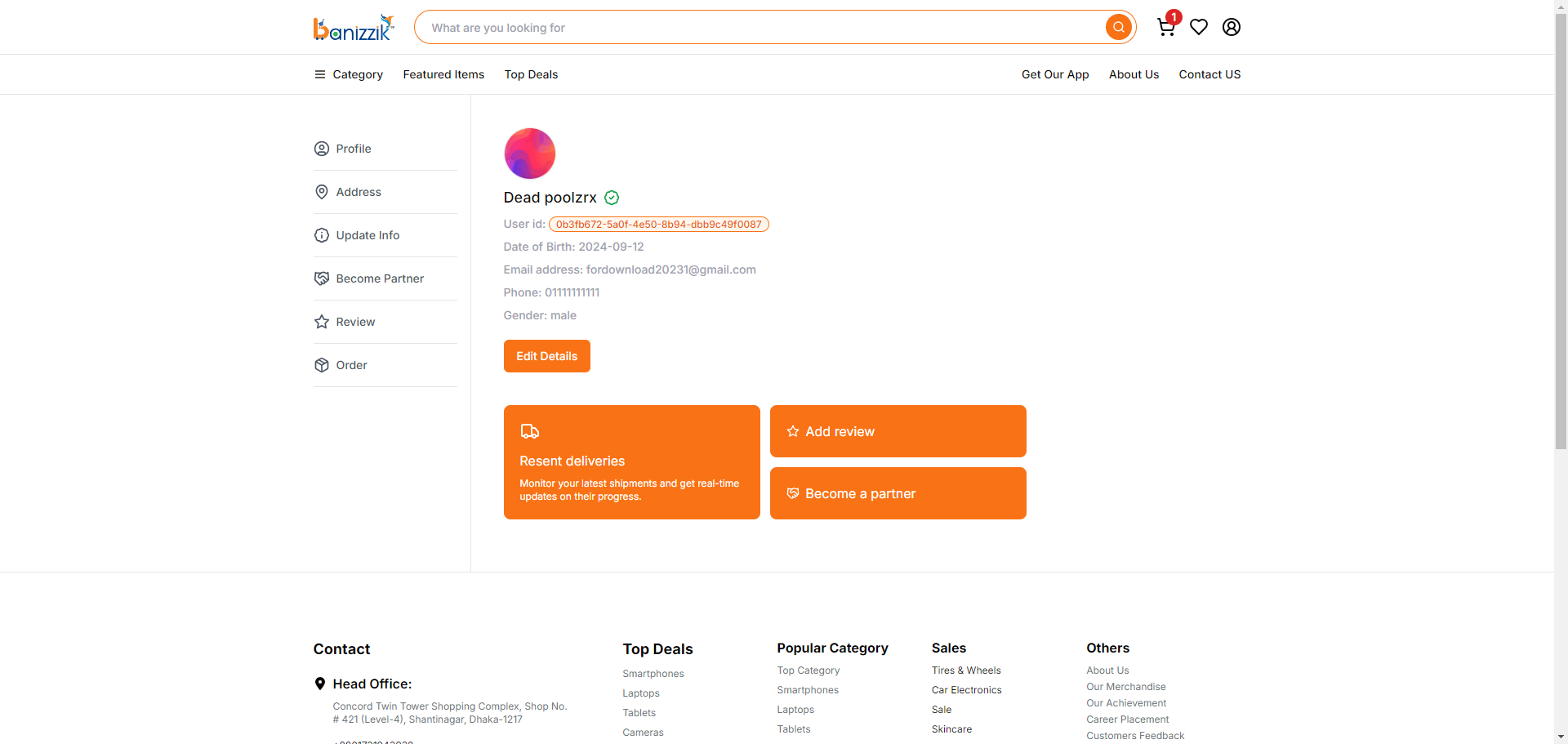Screen dimensions: 1568x744
Task: Open the wishlist heart icon
Action: [1199, 27]
